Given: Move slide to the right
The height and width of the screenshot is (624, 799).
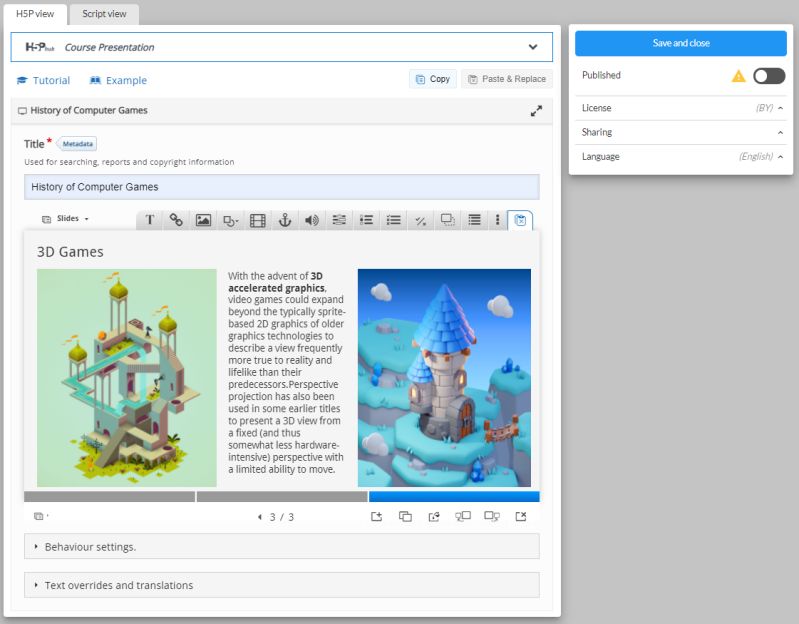Looking at the screenshot, I should (x=492, y=517).
